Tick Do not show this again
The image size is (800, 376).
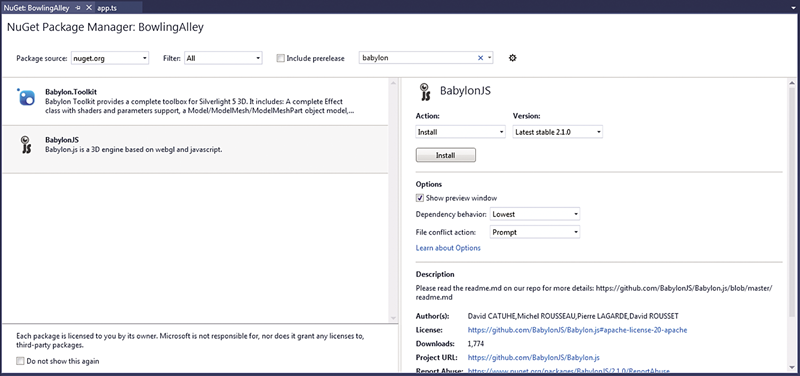(20, 361)
